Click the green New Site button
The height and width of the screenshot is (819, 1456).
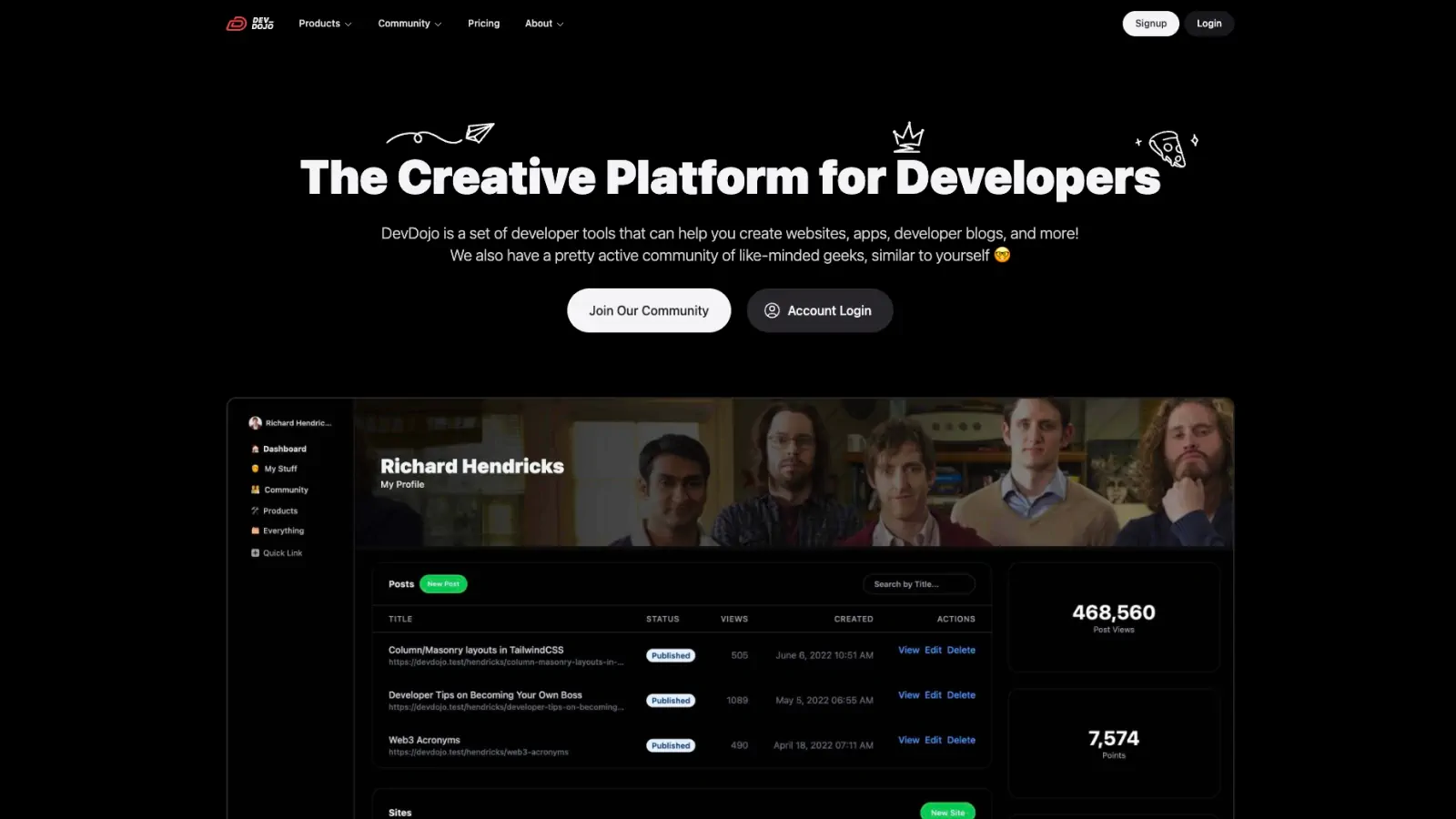[x=947, y=812]
